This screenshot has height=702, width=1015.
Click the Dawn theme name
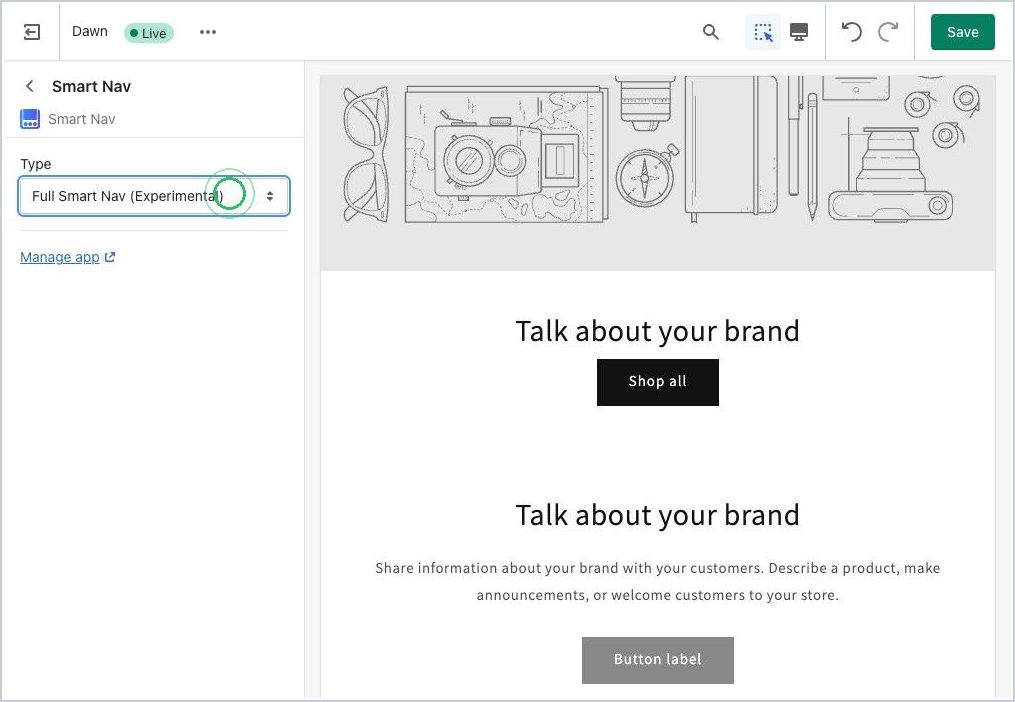pyautogui.click(x=89, y=31)
